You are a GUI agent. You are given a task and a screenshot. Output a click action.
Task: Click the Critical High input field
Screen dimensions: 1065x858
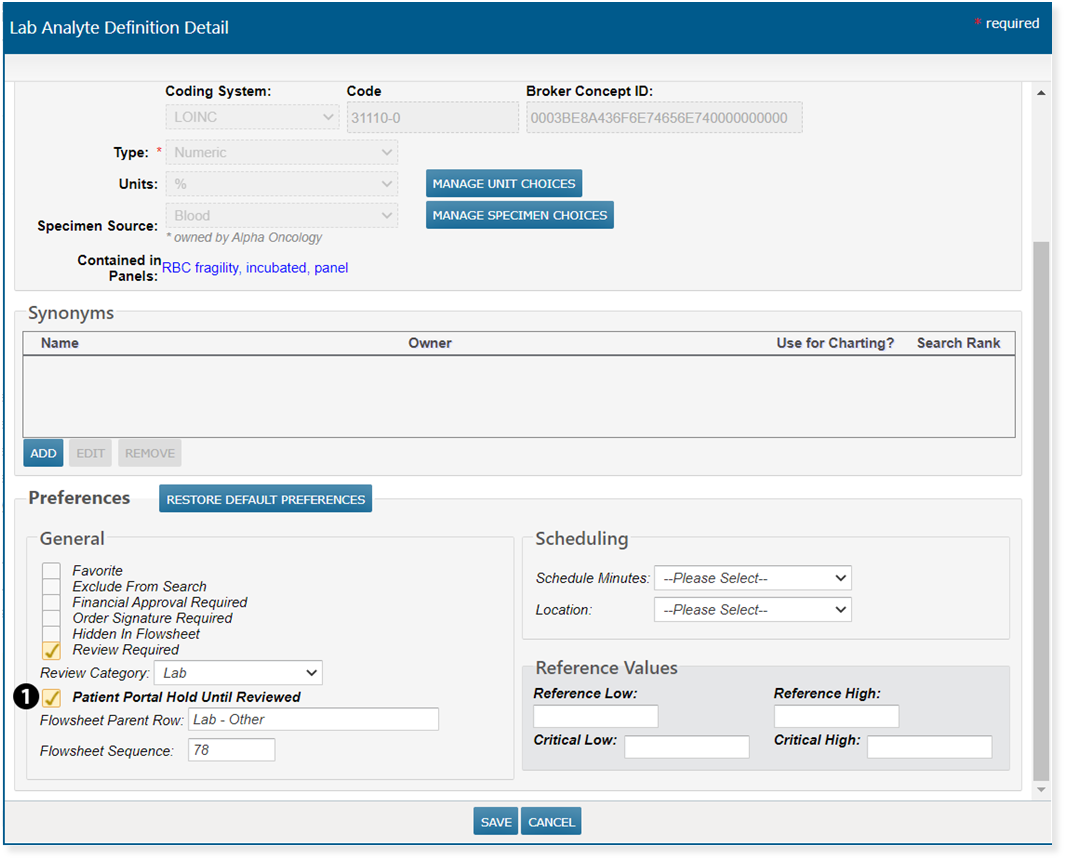pyautogui.click(x=929, y=747)
